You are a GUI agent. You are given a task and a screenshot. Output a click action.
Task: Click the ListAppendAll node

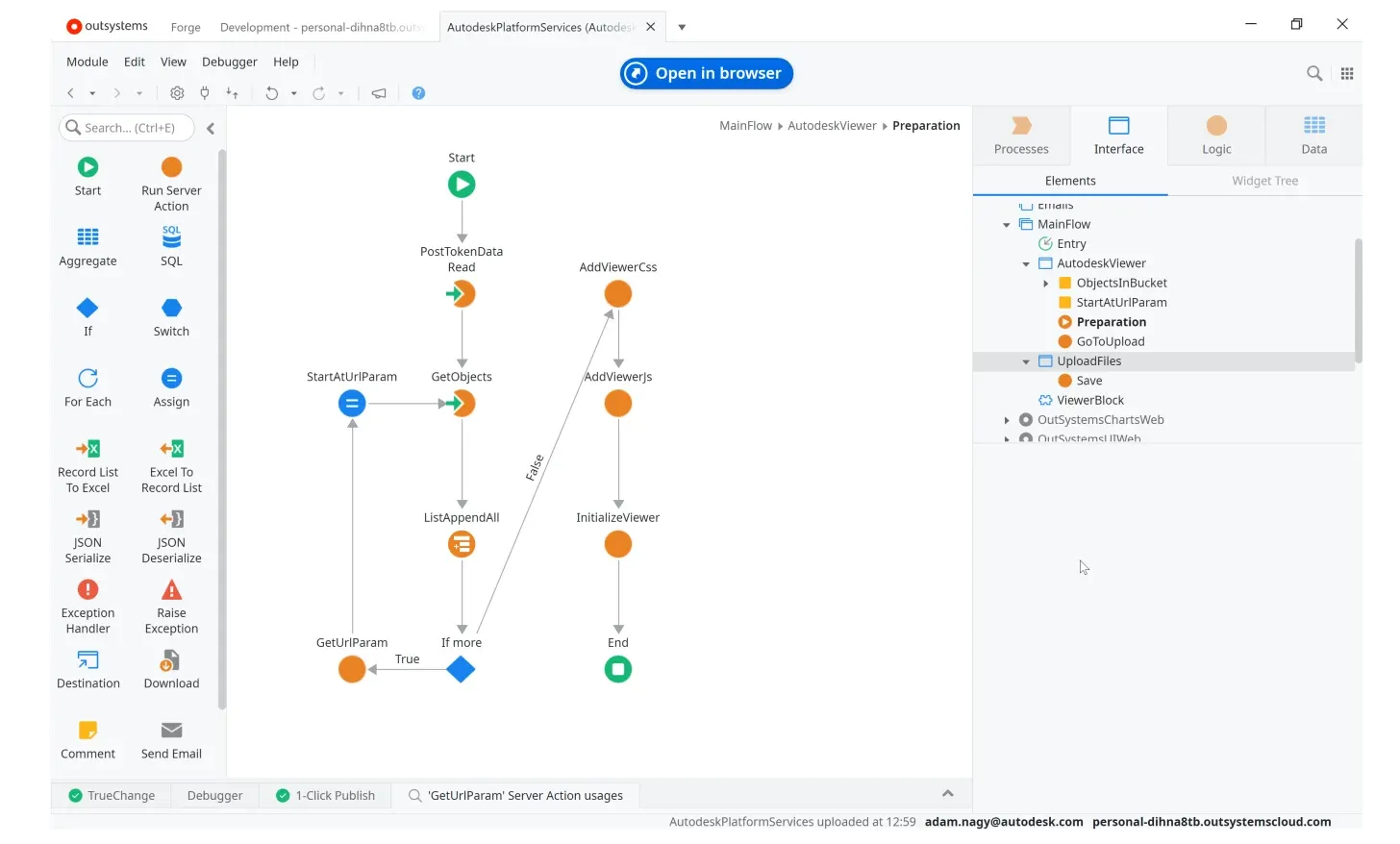point(462,545)
